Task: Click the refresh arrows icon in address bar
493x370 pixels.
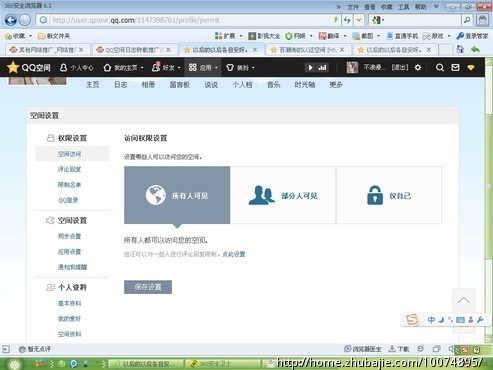Action: click(x=347, y=20)
